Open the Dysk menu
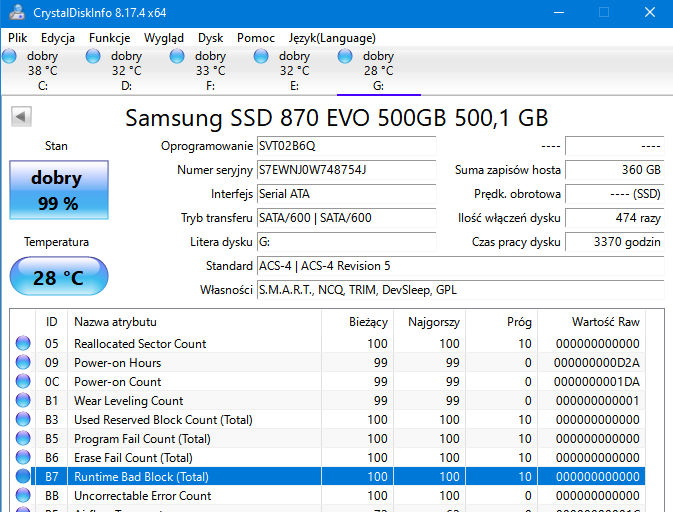 pyautogui.click(x=210, y=38)
